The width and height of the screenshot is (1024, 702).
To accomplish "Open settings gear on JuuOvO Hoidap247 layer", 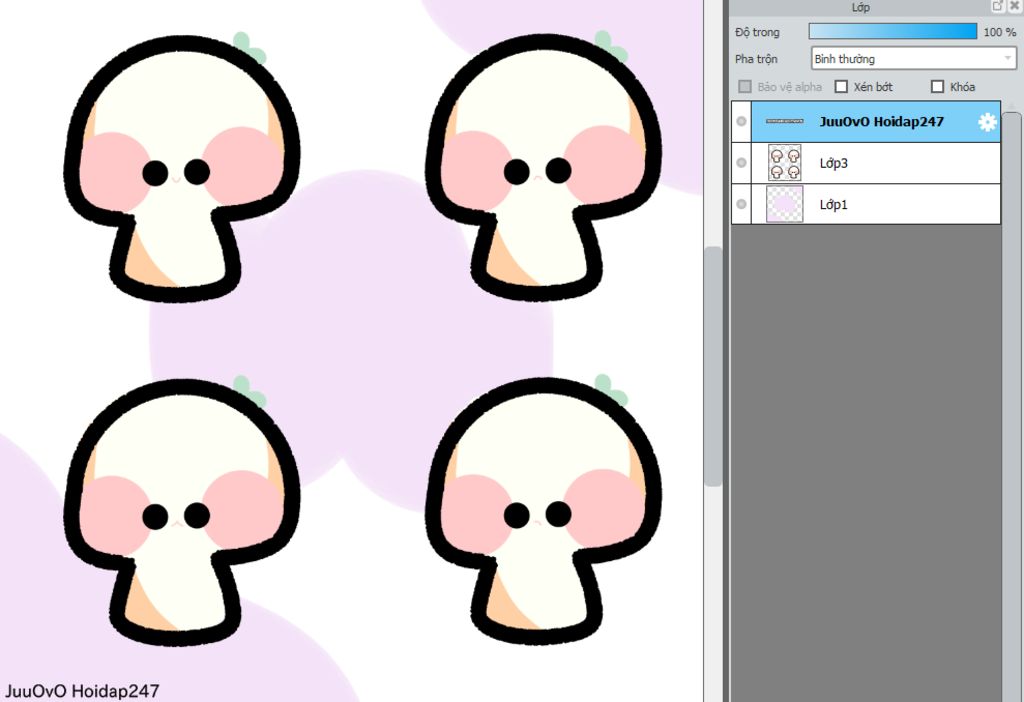I will pos(987,122).
